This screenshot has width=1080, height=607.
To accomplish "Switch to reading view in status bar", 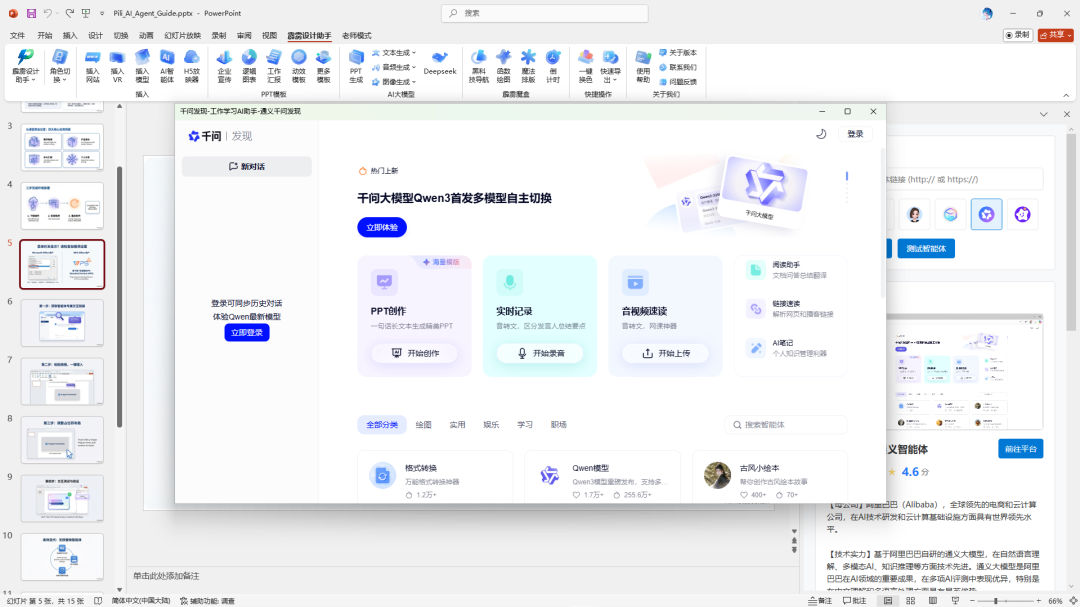I will click(933, 601).
